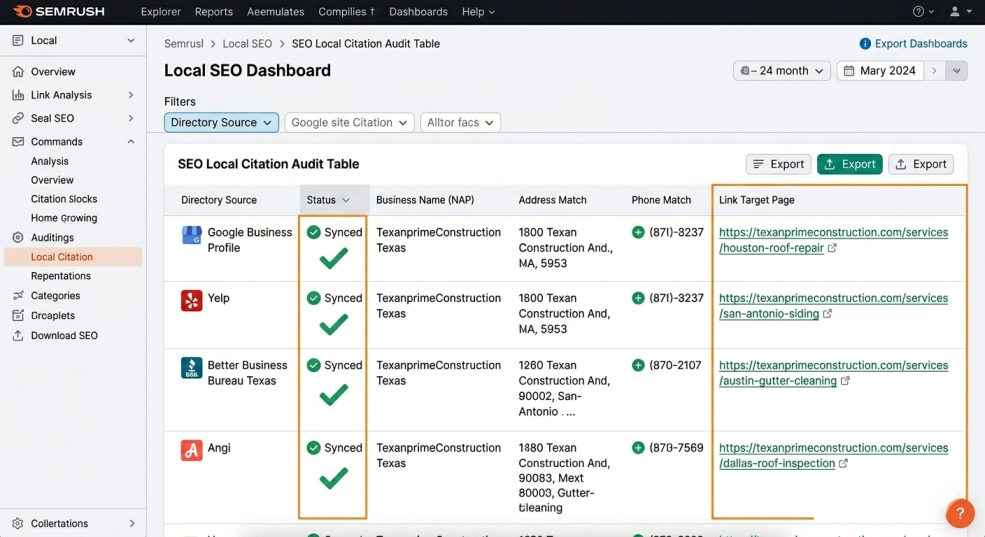This screenshot has width=985, height=537.
Task: Click green plus icon beside (870-2107 phone
Action: pyautogui.click(x=638, y=366)
